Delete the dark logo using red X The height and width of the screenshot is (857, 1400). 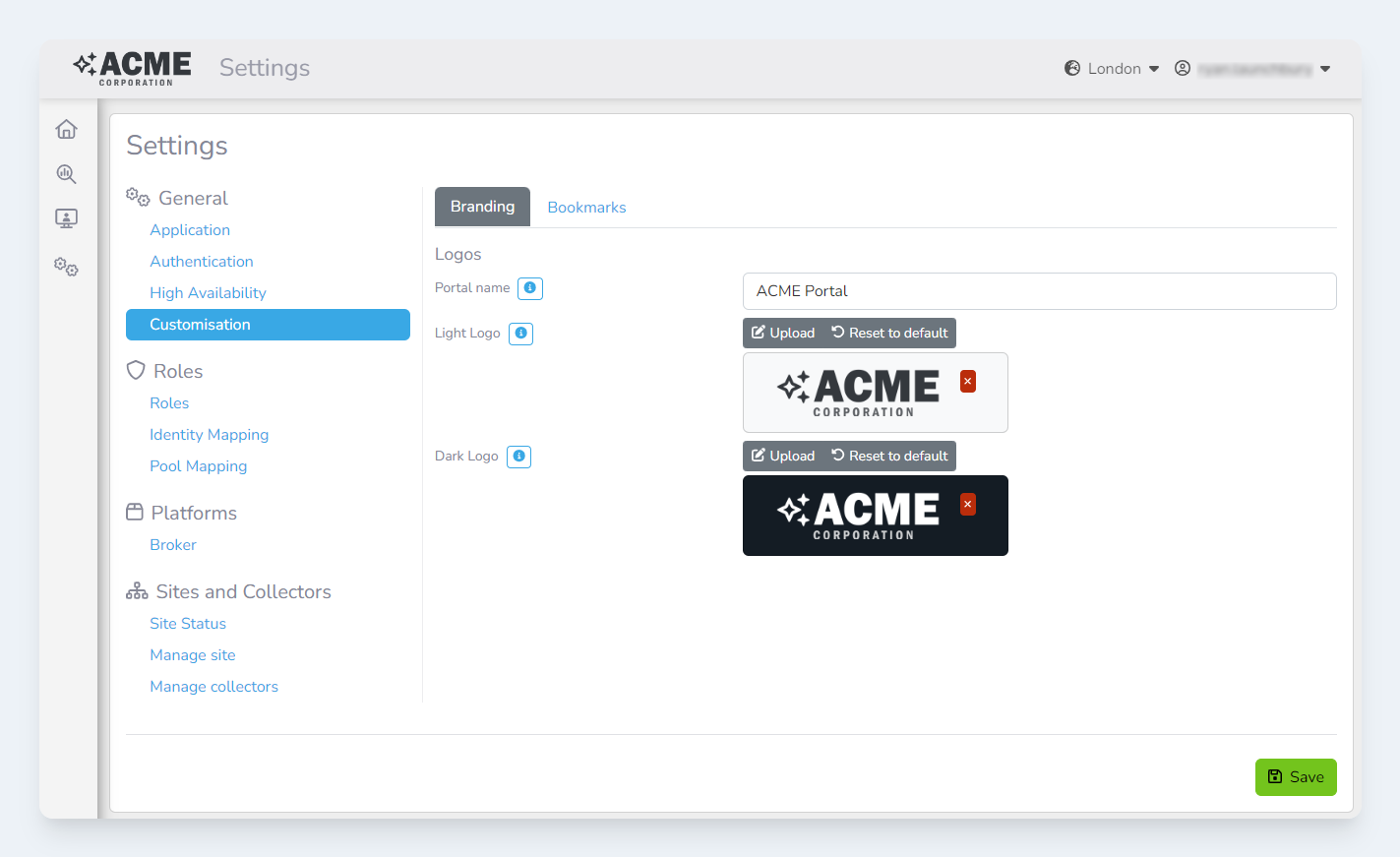968,505
